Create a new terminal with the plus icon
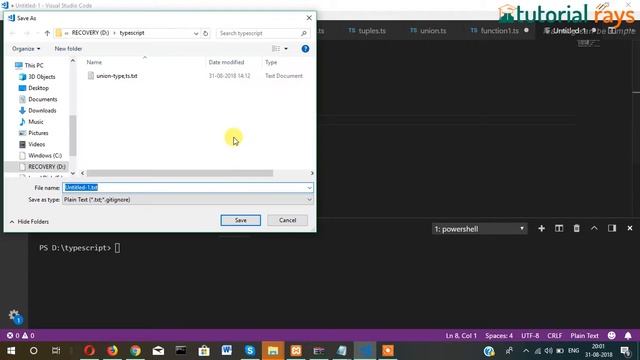The height and width of the screenshot is (360, 640). tap(542, 229)
